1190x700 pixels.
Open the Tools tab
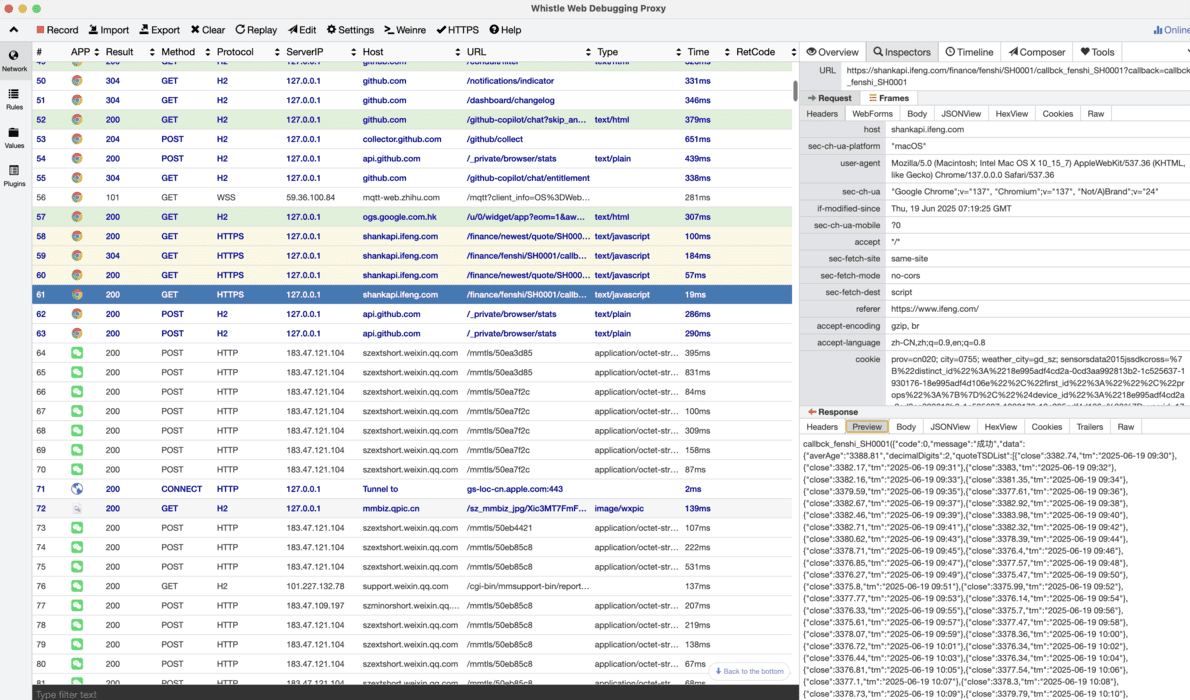(1097, 52)
